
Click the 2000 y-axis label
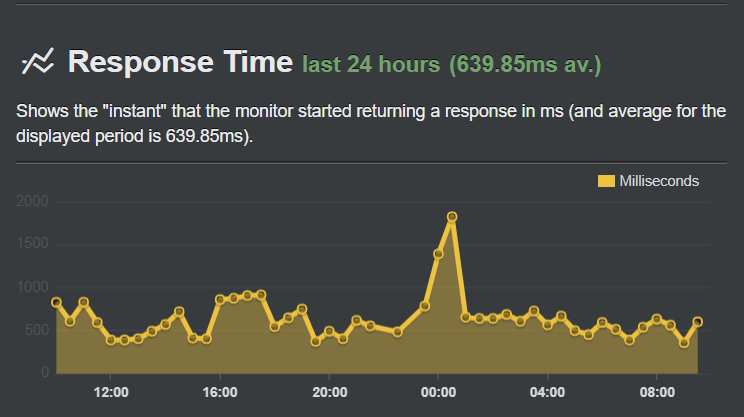click(x=33, y=202)
